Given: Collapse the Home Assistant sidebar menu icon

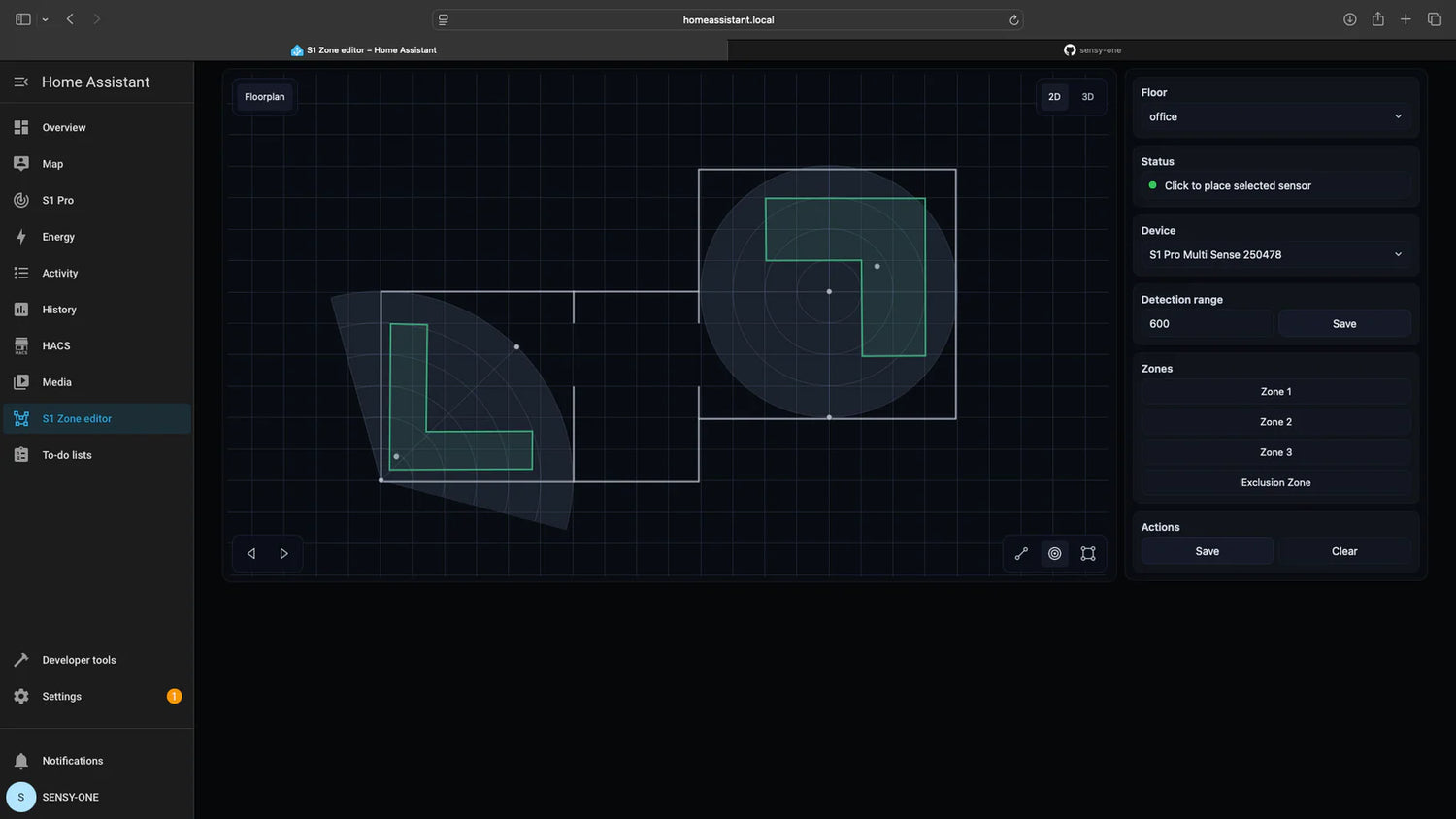Looking at the screenshot, I should (21, 82).
